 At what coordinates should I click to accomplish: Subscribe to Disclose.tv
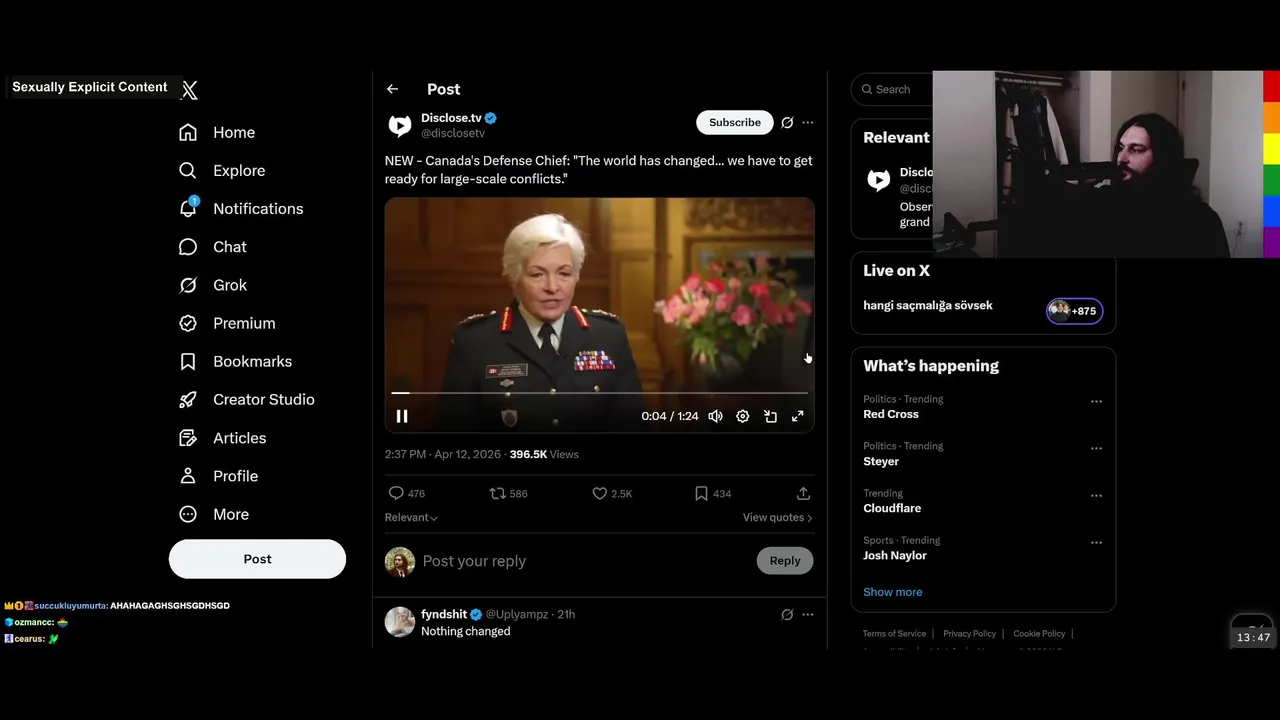735,122
